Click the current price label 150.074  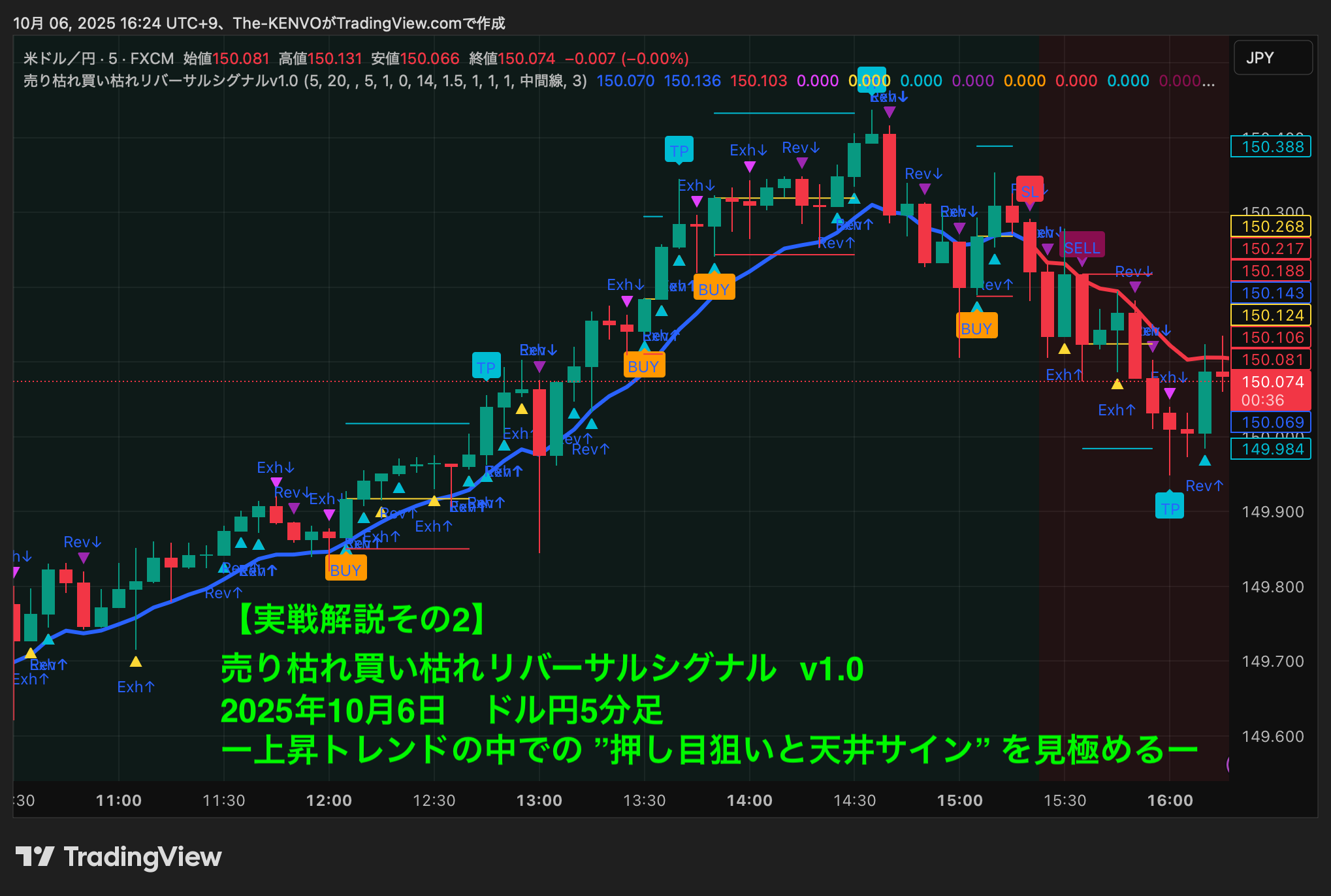click(x=1272, y=382)
